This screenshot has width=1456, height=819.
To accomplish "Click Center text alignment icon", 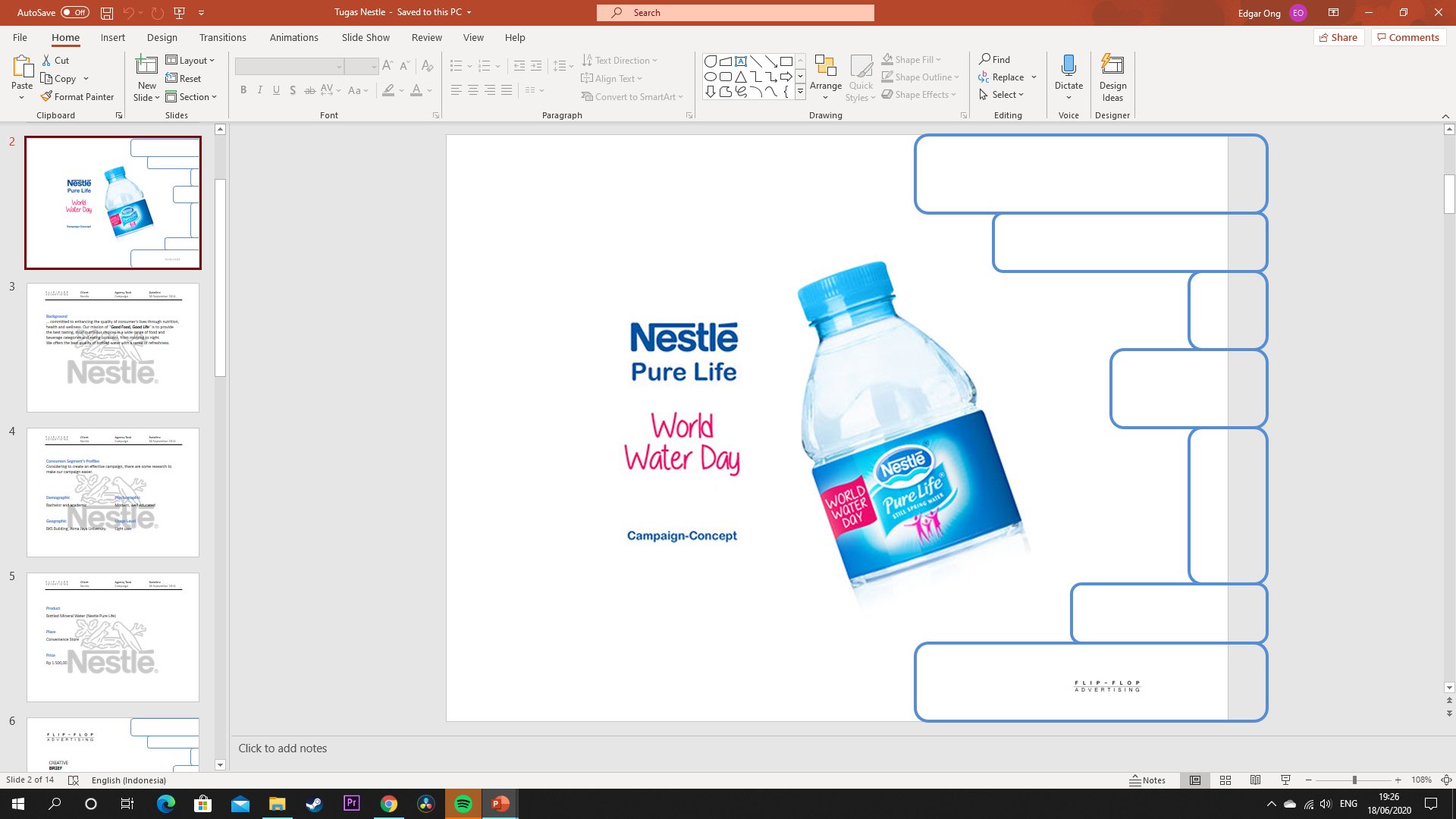I will (473, 90).
